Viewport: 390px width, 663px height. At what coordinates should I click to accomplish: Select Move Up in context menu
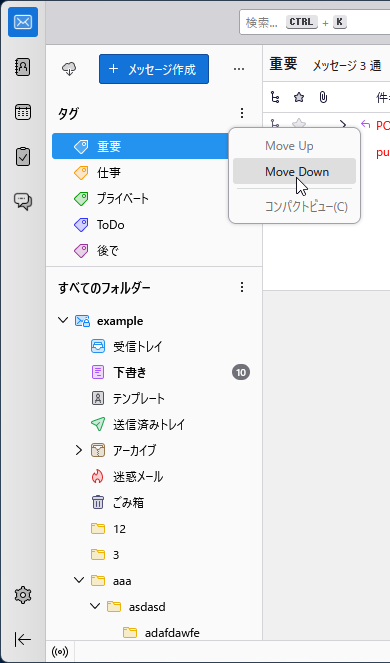(294, 146)
